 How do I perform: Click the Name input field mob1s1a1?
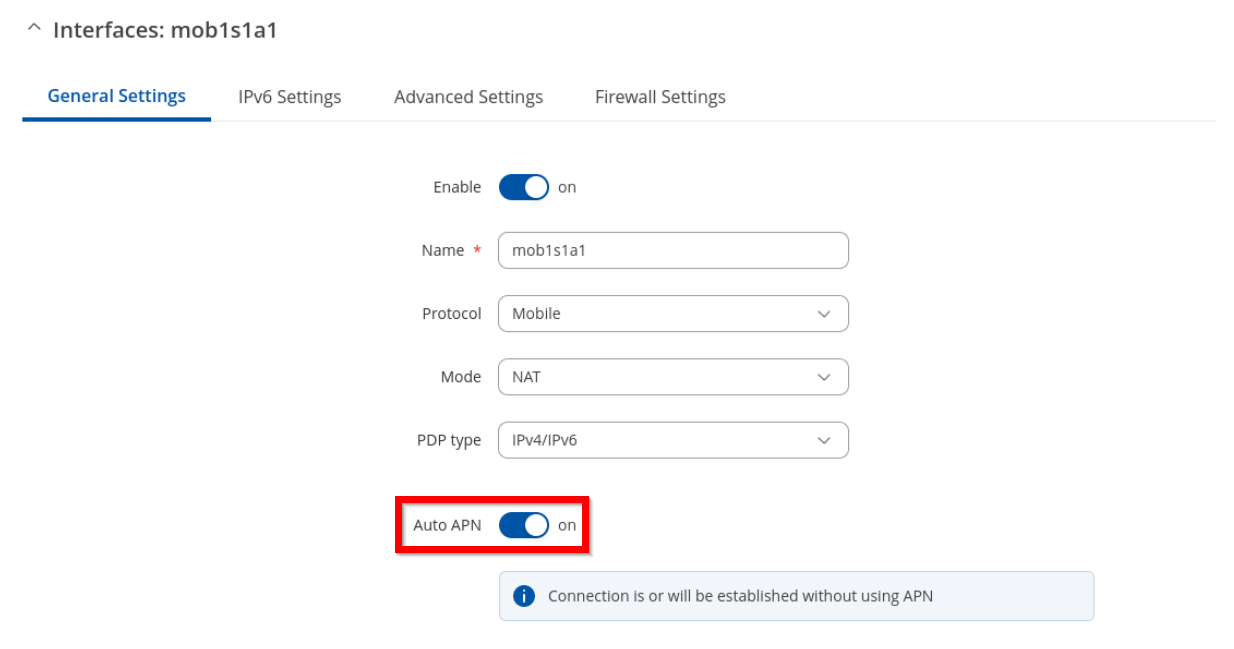[673, 250]
